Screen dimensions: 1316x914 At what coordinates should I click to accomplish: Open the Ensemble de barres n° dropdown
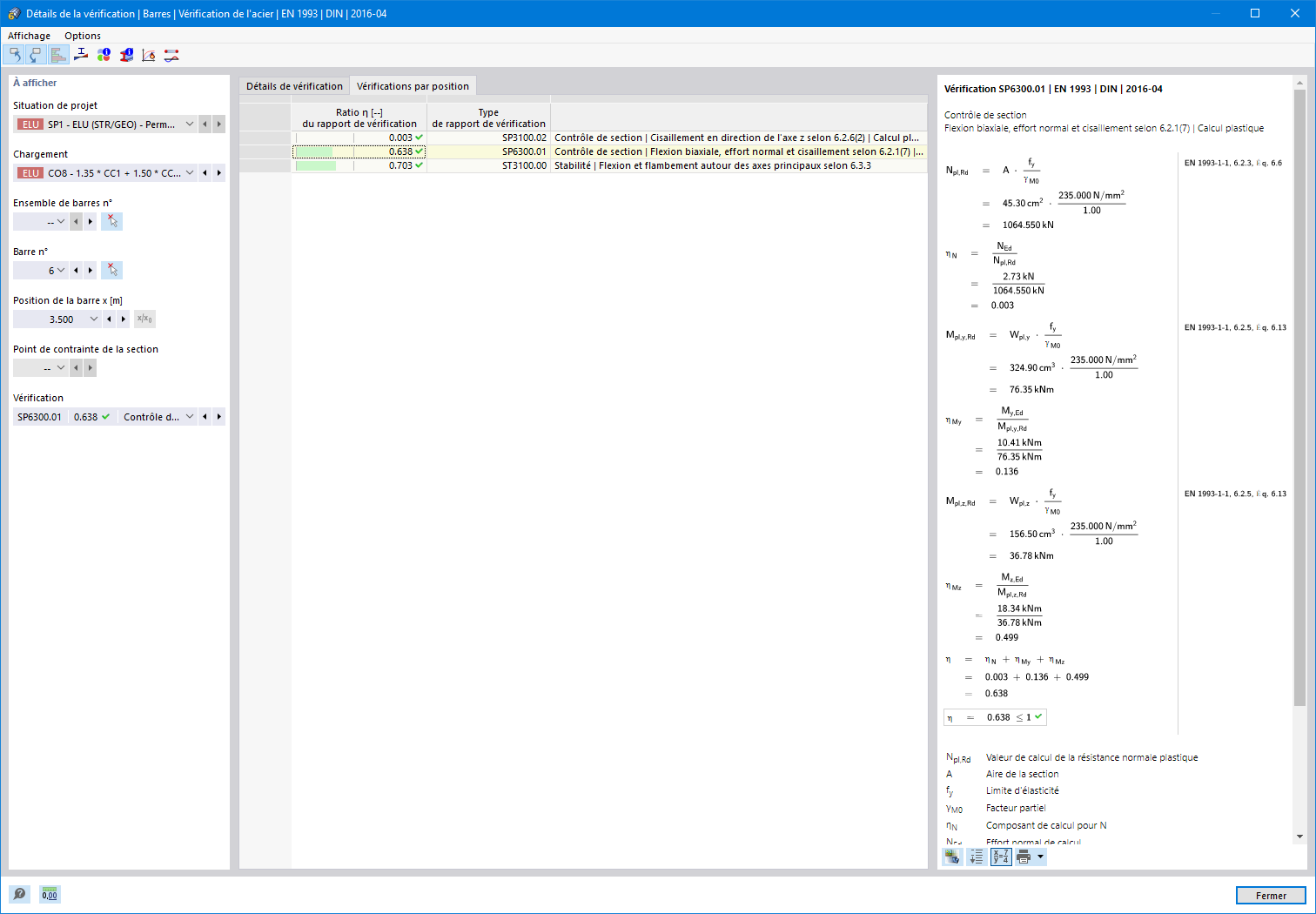click(x=61, y=222)
